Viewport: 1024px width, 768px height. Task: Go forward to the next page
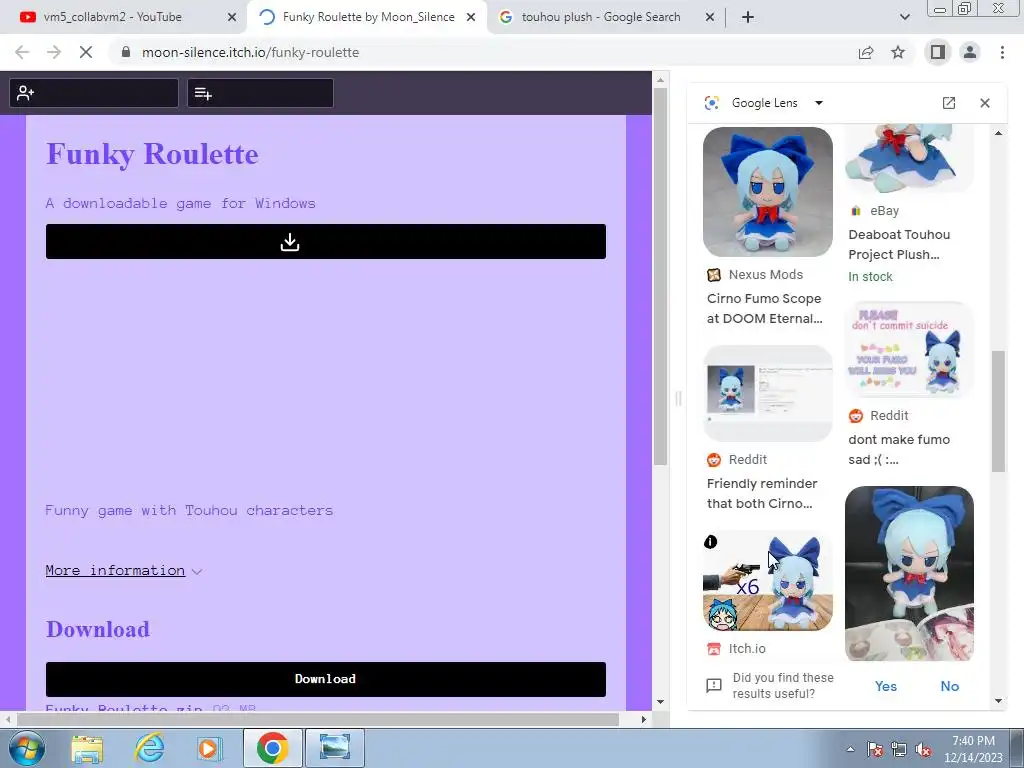point(54,52)
